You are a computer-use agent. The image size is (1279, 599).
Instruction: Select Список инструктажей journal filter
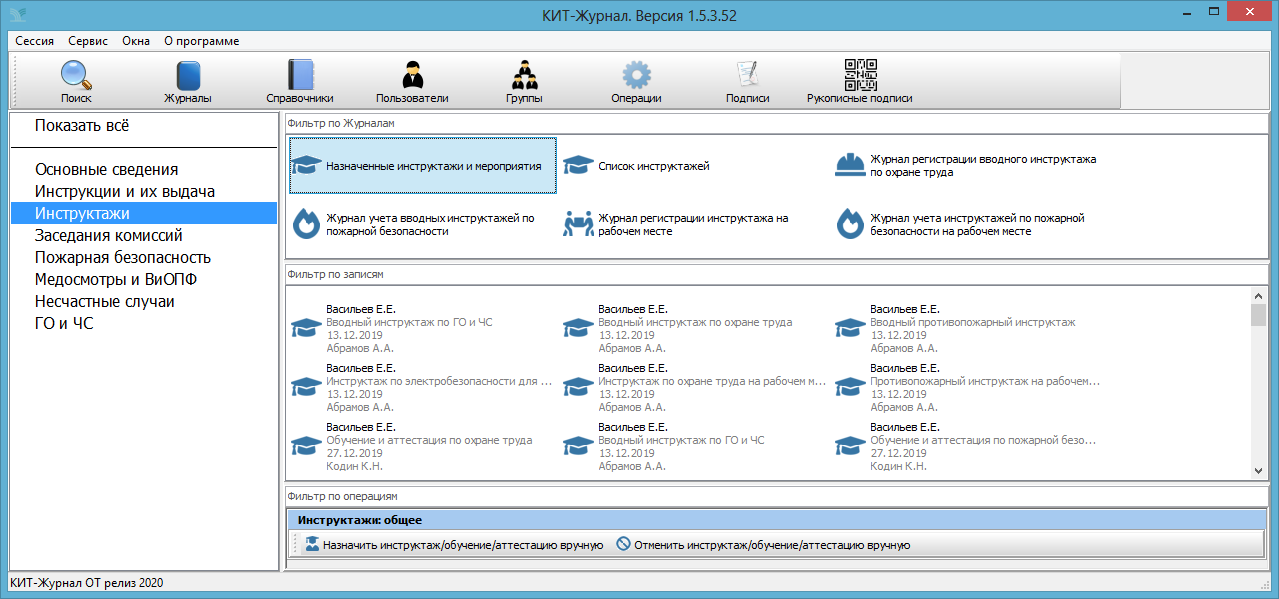tap(637, 166)
